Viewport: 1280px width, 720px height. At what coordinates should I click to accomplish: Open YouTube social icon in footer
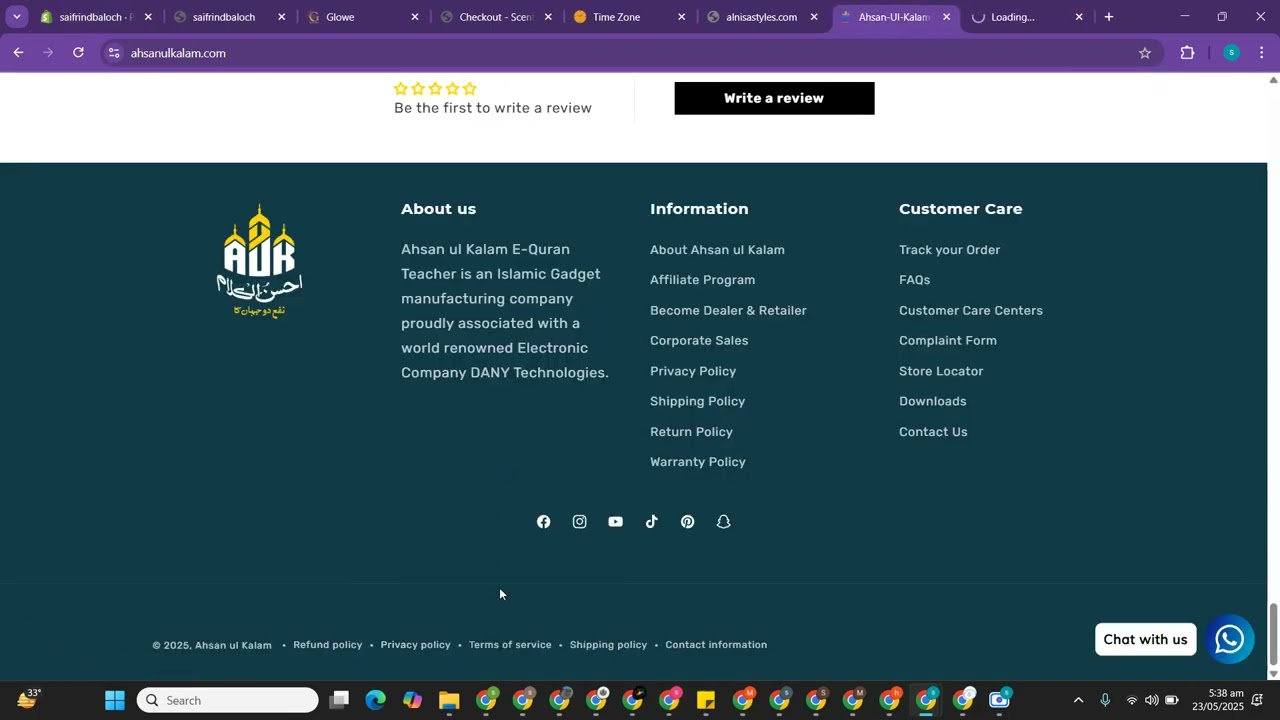click(615, 522)
